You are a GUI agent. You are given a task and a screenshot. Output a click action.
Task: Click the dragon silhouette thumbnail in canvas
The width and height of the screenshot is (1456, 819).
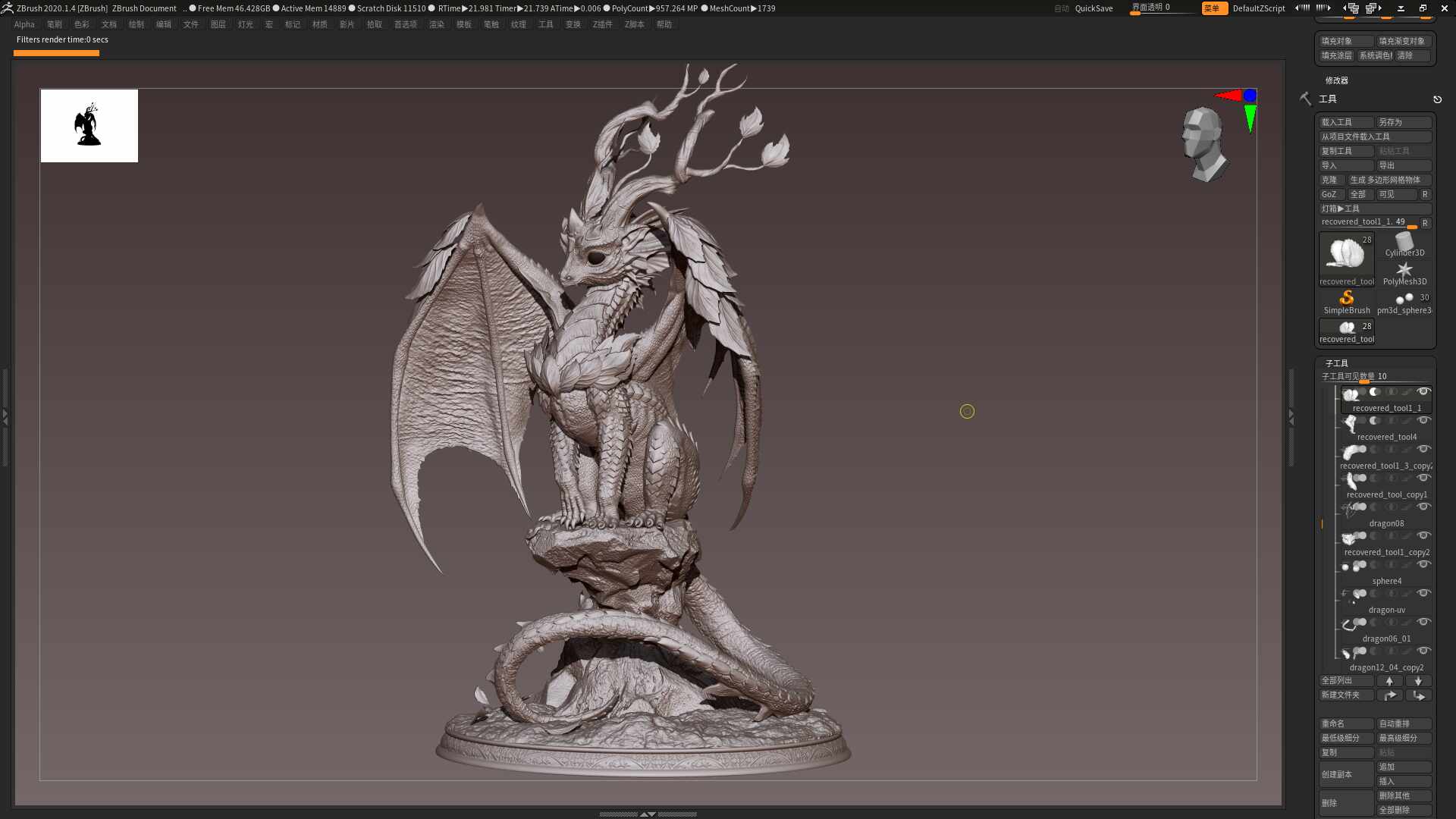click(89, 126)
